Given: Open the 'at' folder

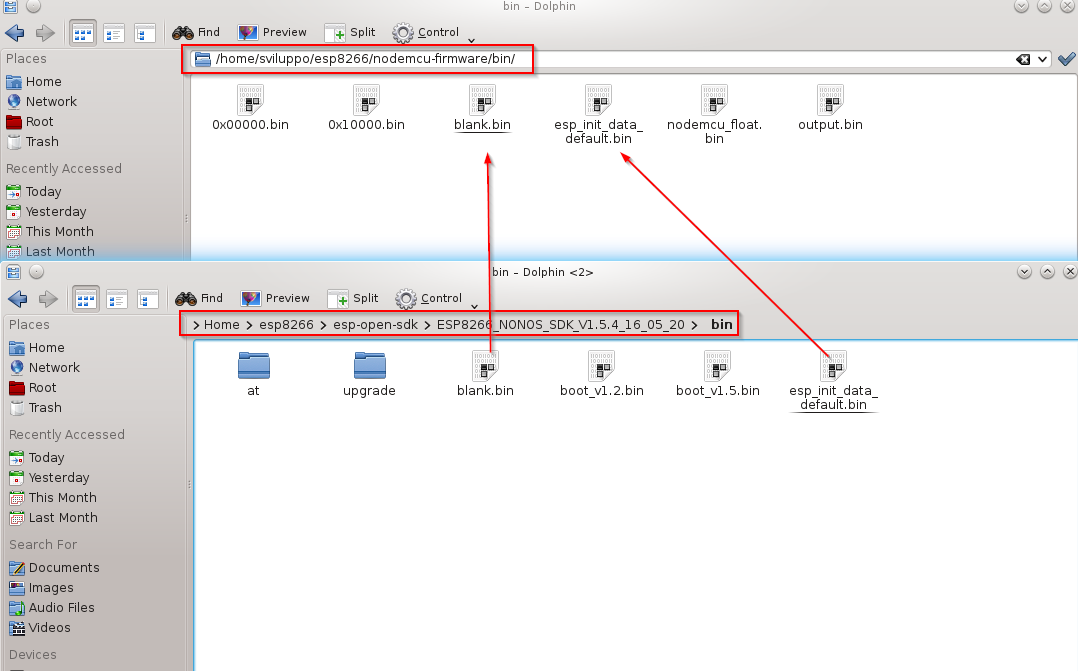Looking at the screenshot, I should pos(253,366).
